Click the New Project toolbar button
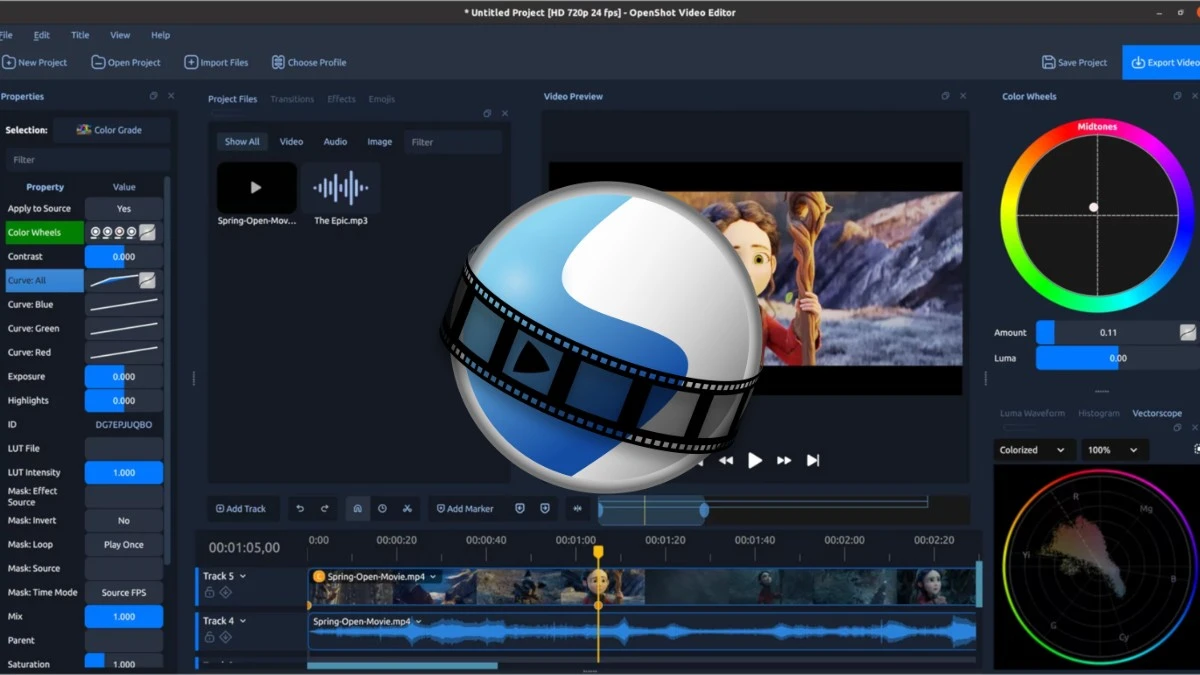The height and width of the screenshot is (675, 1200). coord(35,62)
